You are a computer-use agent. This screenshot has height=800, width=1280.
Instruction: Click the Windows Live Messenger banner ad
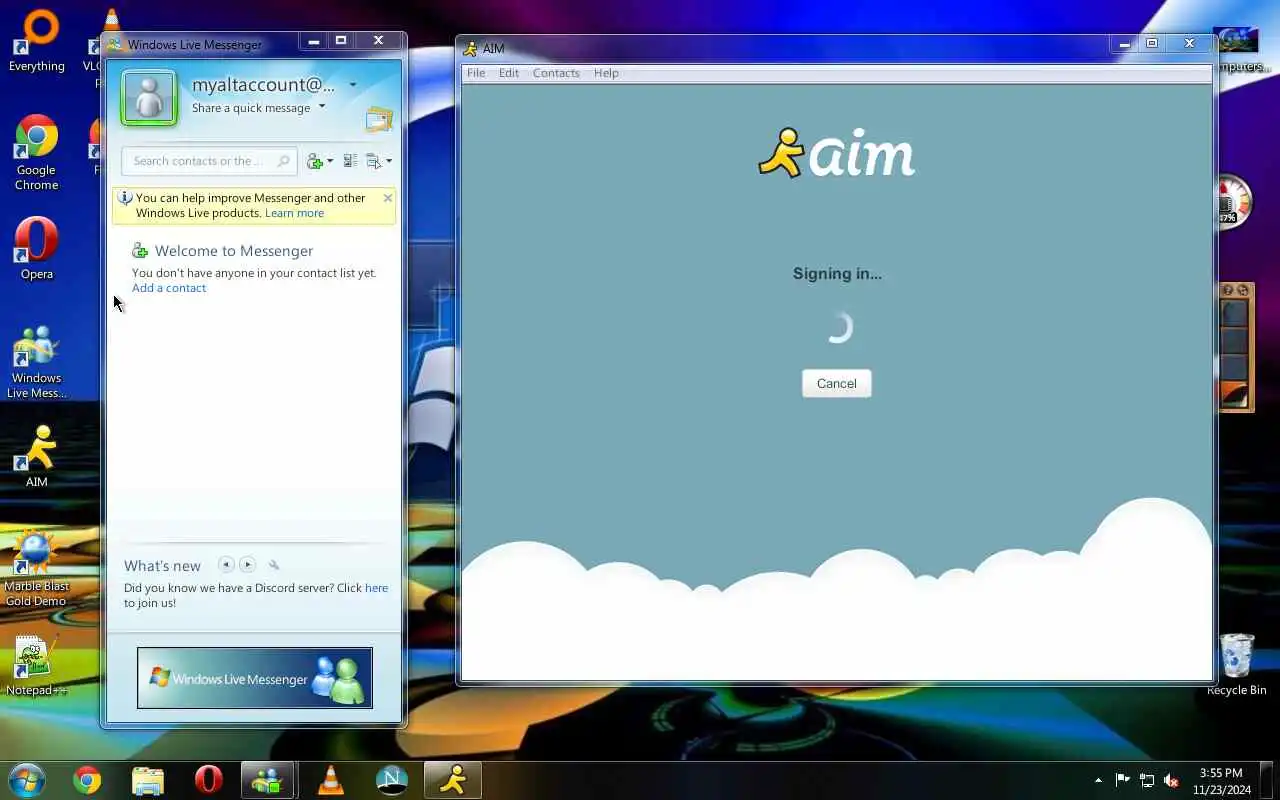tap(255, 678)
